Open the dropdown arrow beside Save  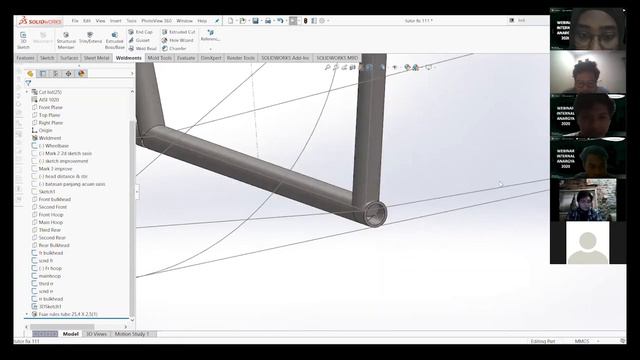coord(261,21)
